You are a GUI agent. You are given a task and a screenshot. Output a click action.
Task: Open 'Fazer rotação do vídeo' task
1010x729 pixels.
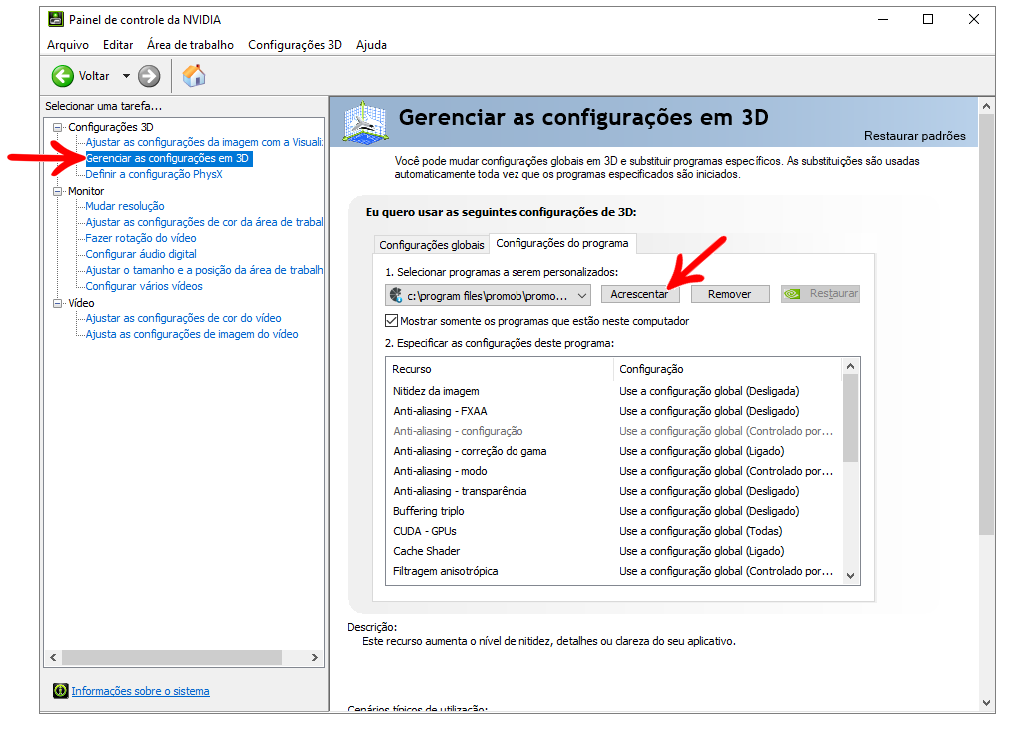coord(141,238)
